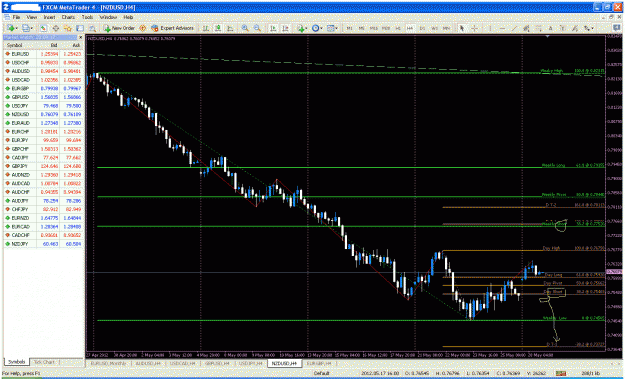
Task: Open the chat icon at toolbar right
Action: [x=617, y=27]
